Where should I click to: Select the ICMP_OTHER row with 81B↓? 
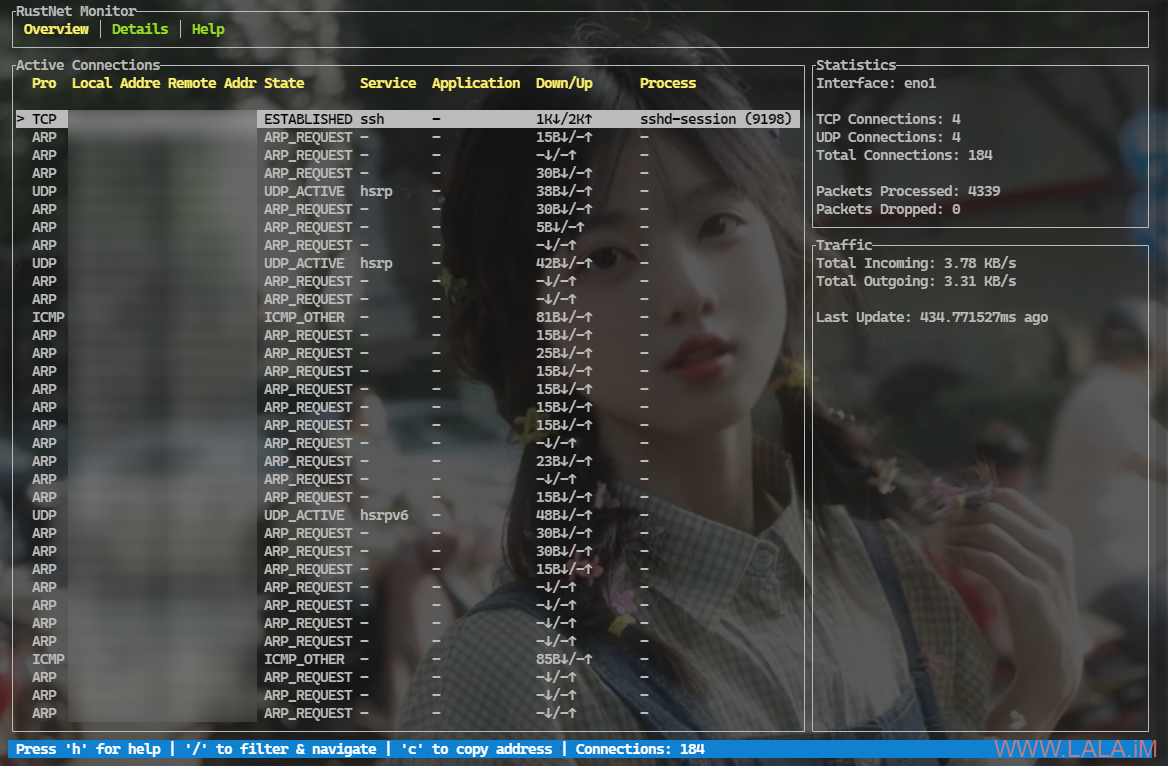[x=407, y=317]
